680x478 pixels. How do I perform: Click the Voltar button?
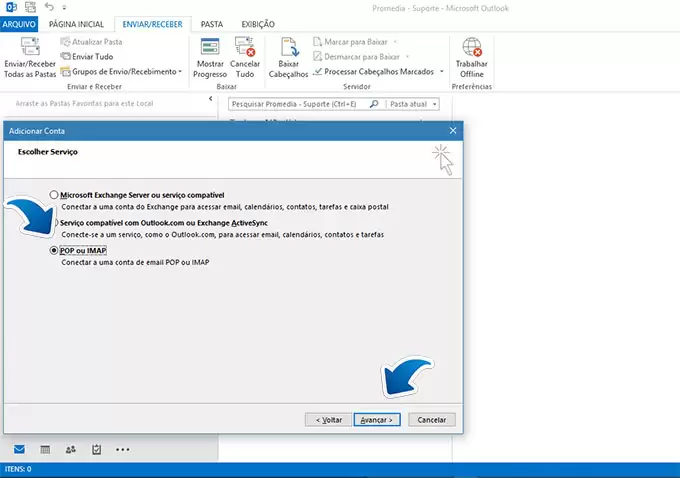(328, 419)
